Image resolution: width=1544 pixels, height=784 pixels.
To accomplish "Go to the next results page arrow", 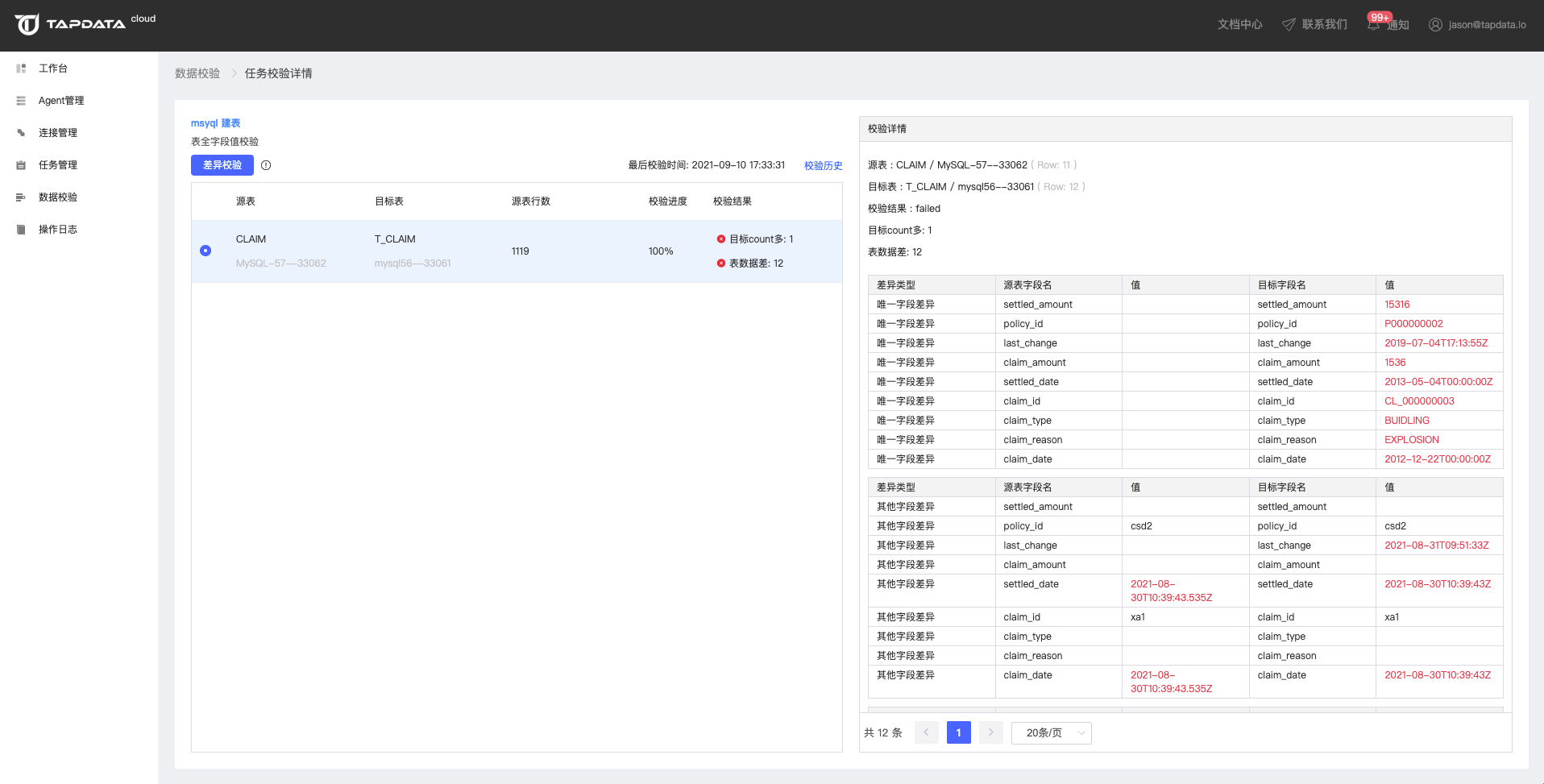I will pyautogui.click(x=990, y=732).
